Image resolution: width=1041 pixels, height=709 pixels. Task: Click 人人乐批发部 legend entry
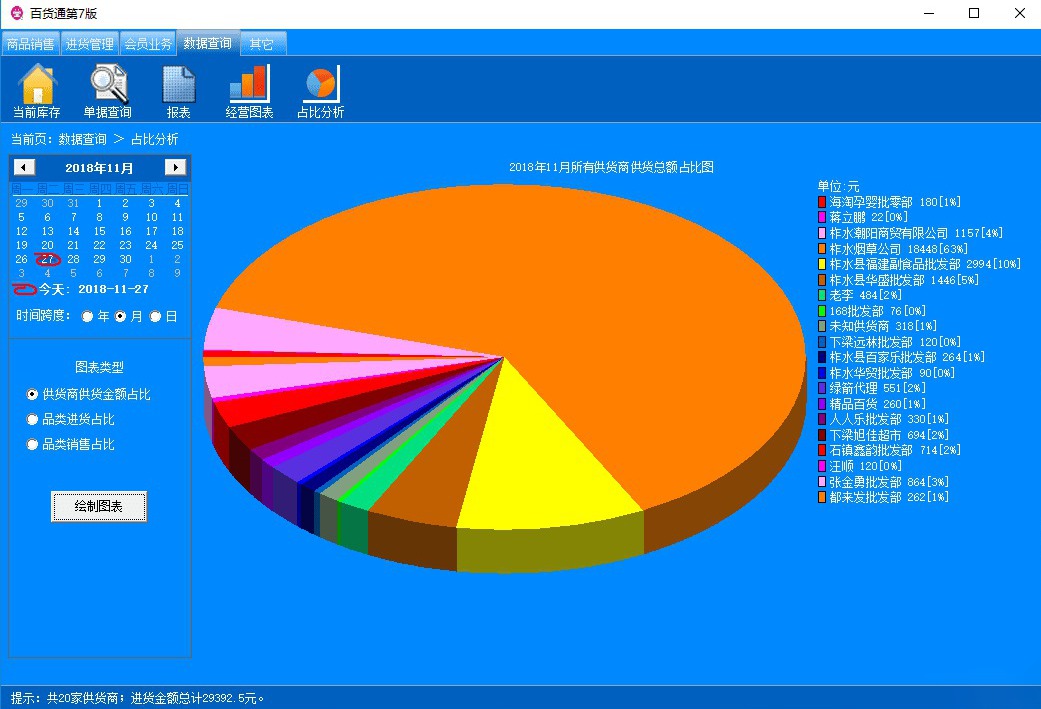(x=884, y=420)
